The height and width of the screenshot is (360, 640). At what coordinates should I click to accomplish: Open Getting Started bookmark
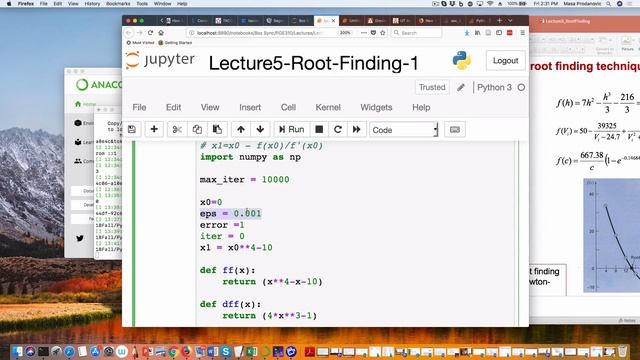[x=175, y=42]
